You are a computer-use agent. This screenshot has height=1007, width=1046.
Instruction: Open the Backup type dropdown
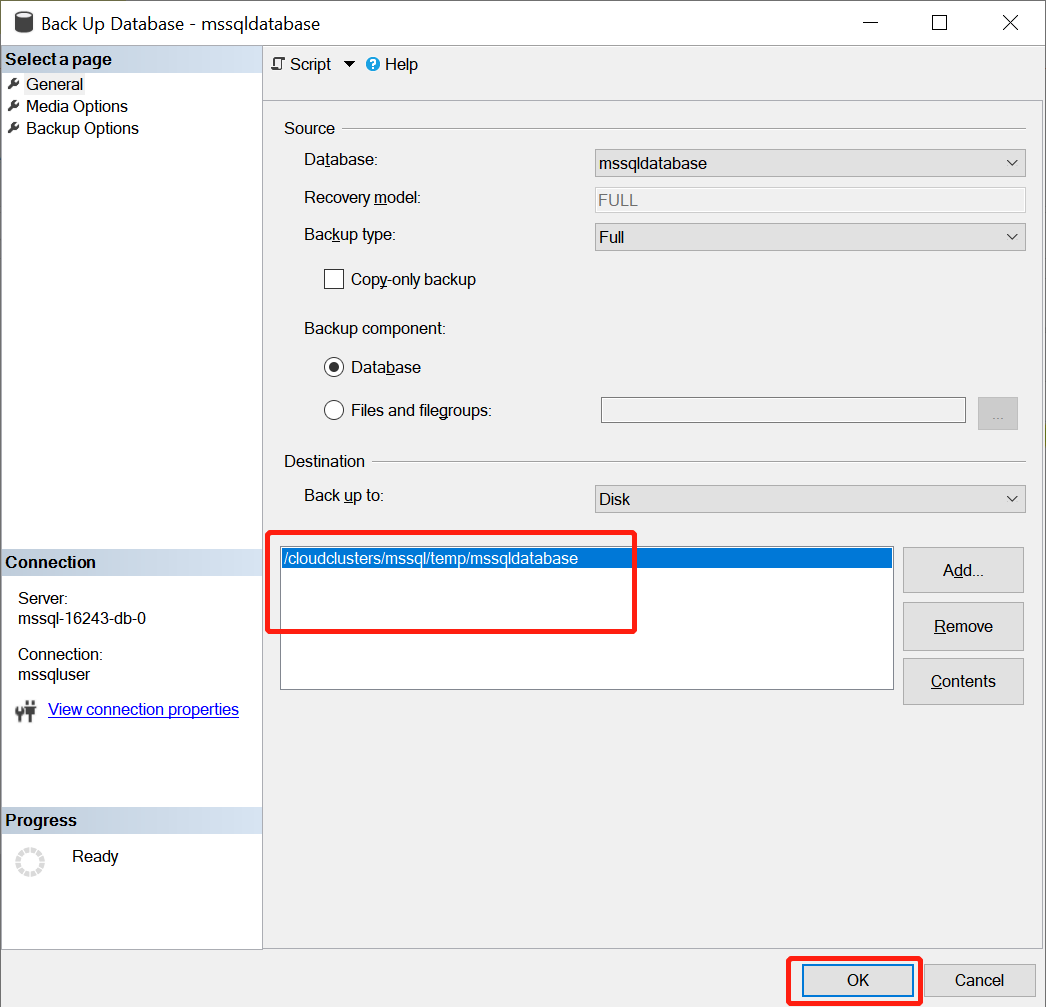[1011, 237]
